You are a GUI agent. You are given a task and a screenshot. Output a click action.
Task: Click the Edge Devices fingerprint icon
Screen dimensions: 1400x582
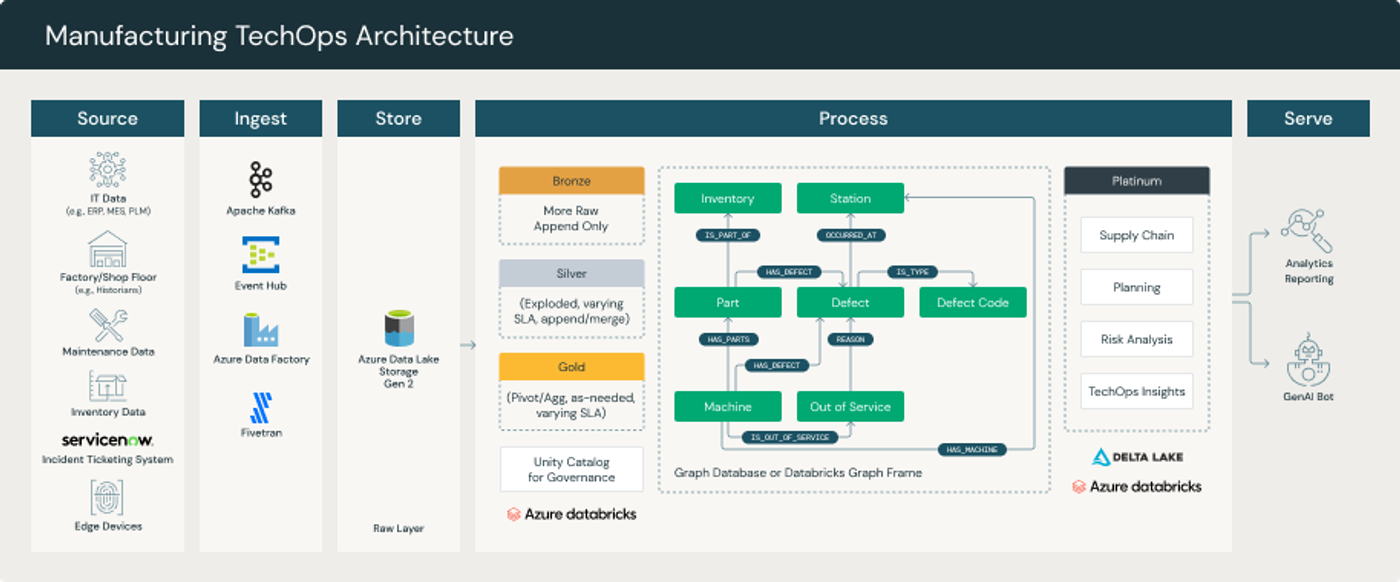point(108,498)
